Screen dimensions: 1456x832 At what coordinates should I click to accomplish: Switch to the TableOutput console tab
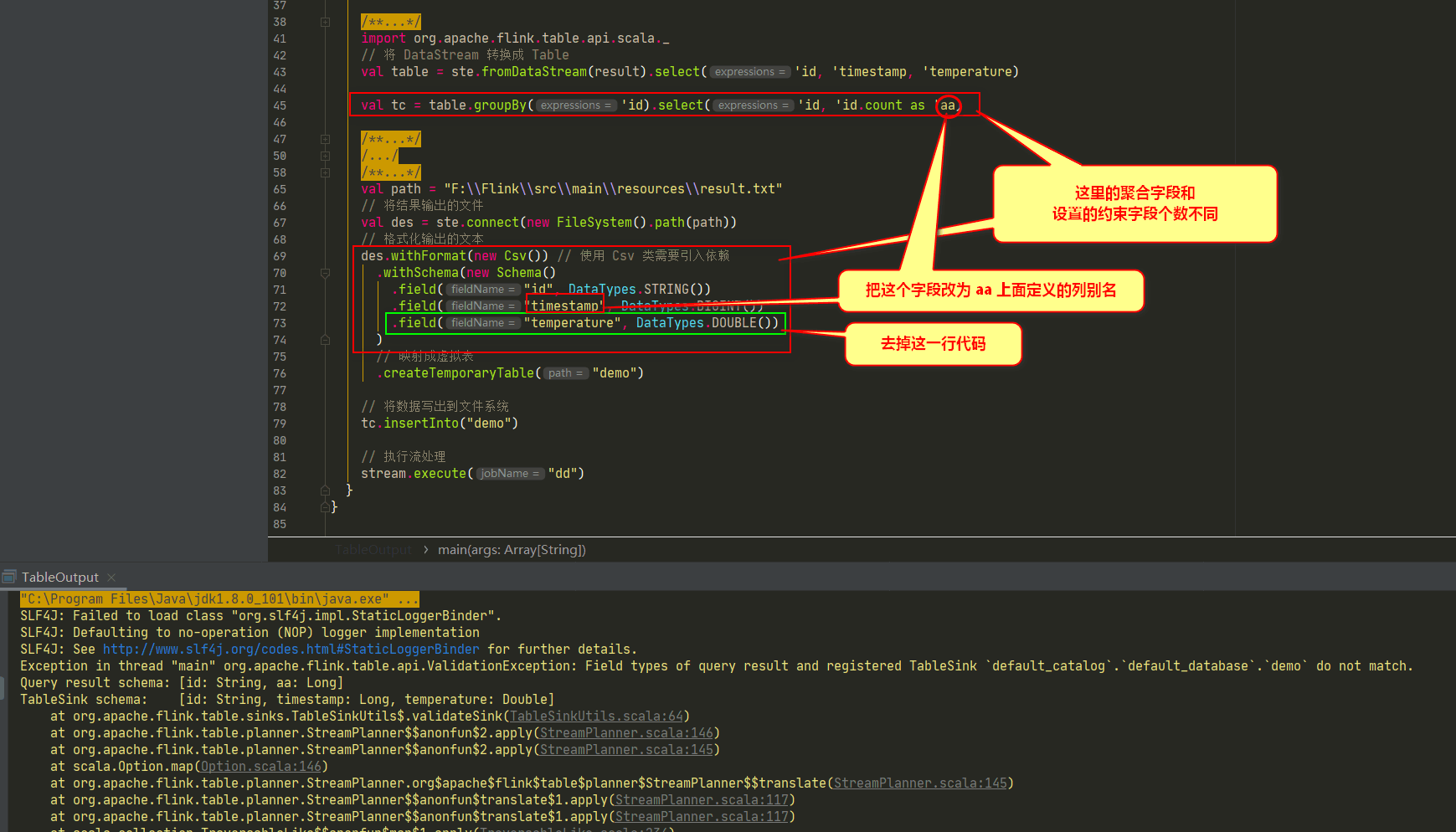coord(59,577)
